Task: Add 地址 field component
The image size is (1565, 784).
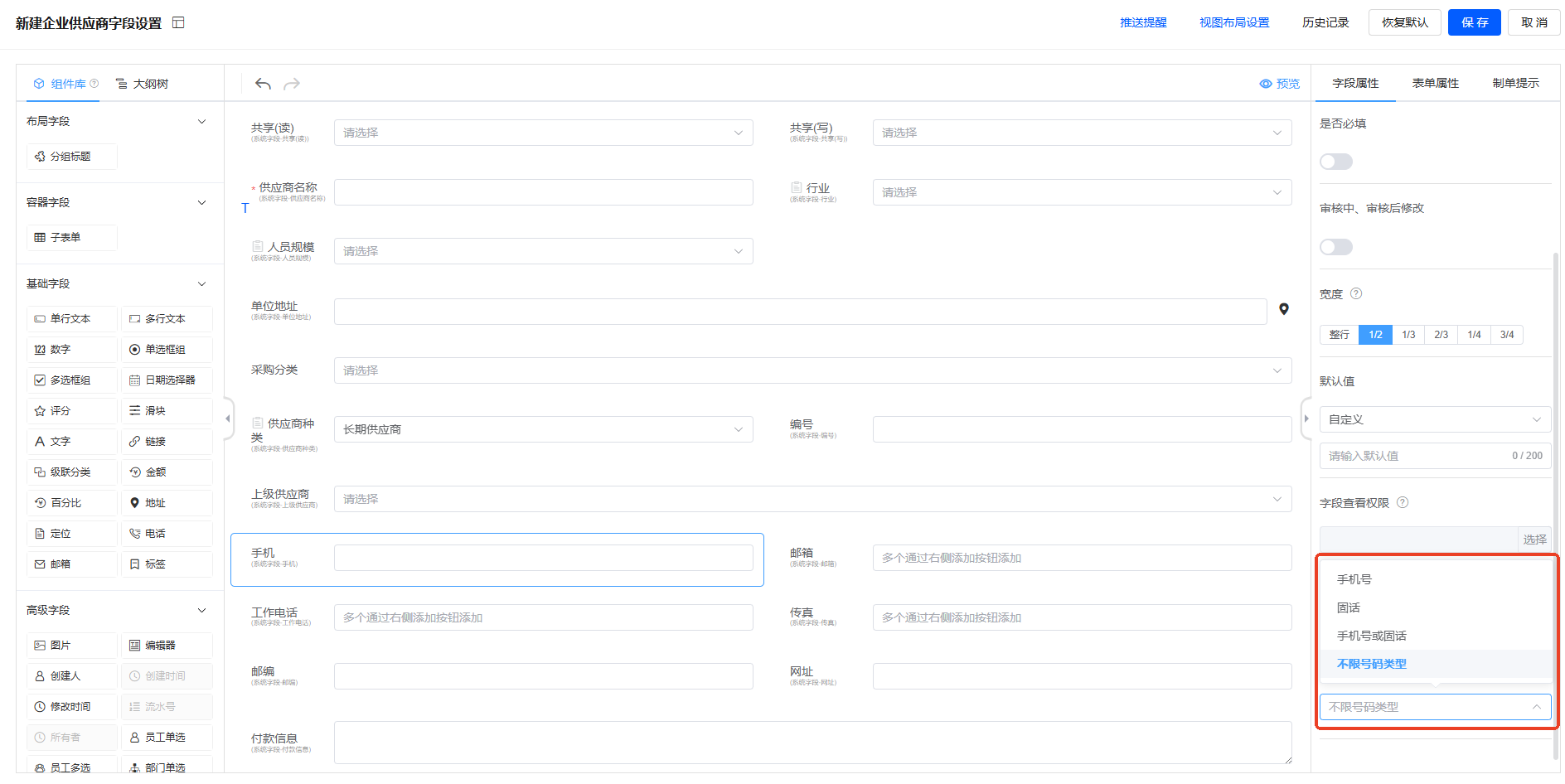Action: point(167,503)
